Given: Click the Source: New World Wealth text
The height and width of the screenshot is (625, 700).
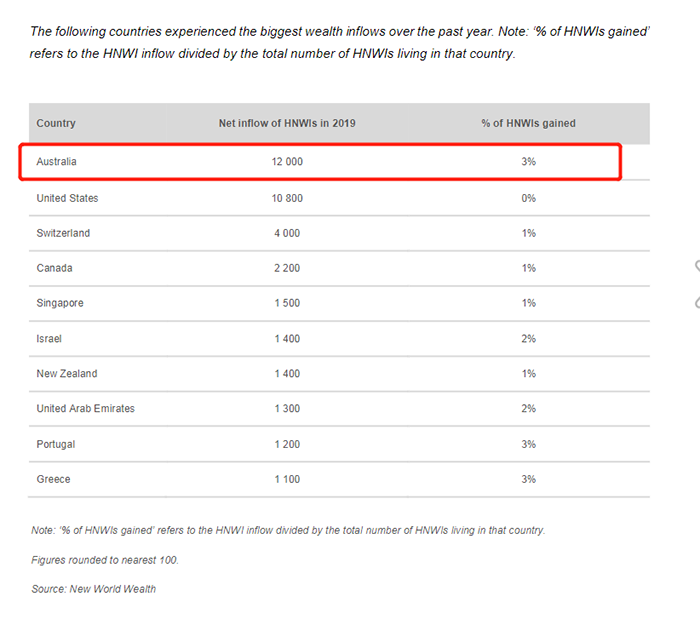Looking at the screenshot, I should pyautogui.click(x=94, y=589).
